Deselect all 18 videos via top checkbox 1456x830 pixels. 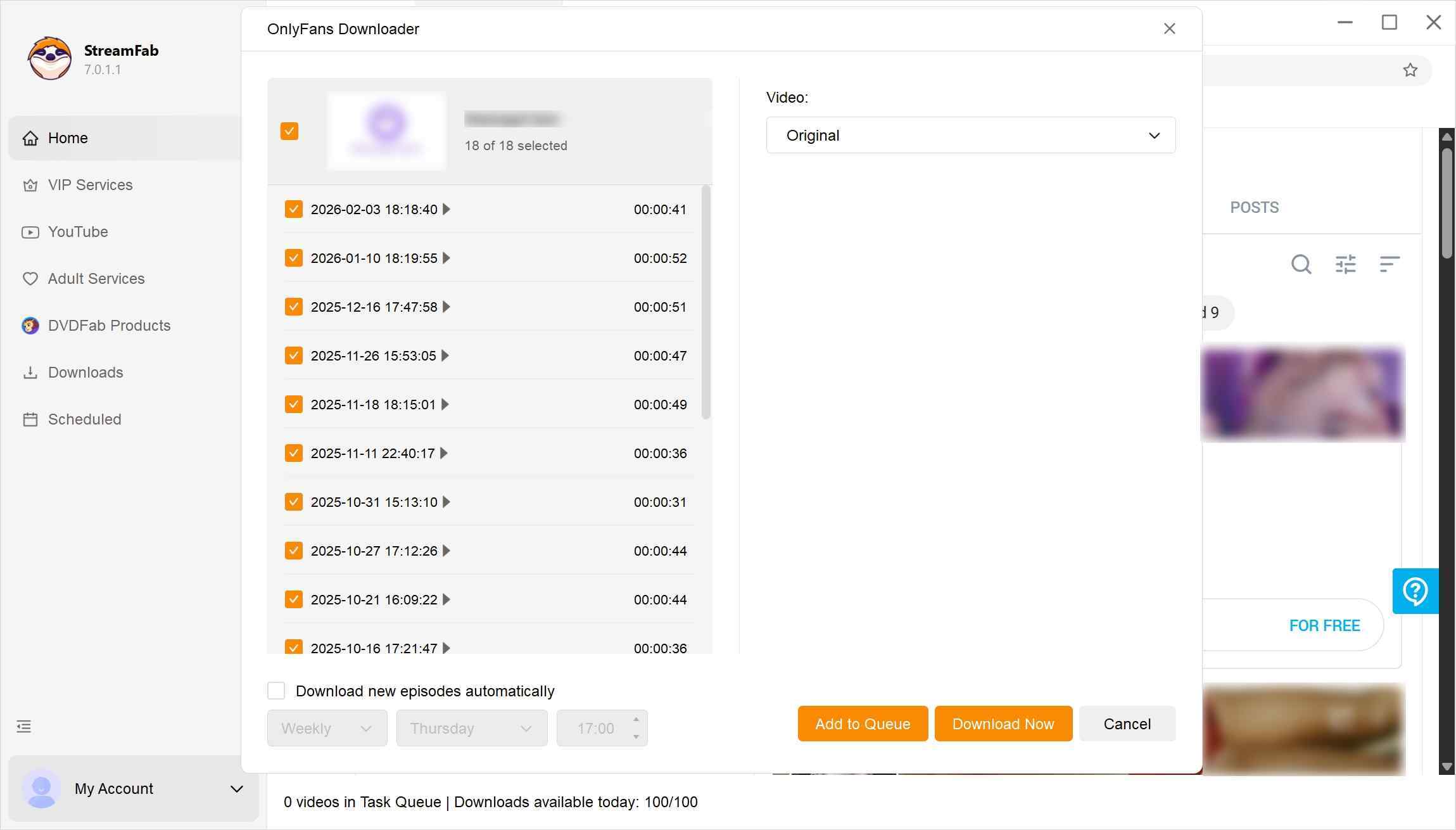[289, 131]
